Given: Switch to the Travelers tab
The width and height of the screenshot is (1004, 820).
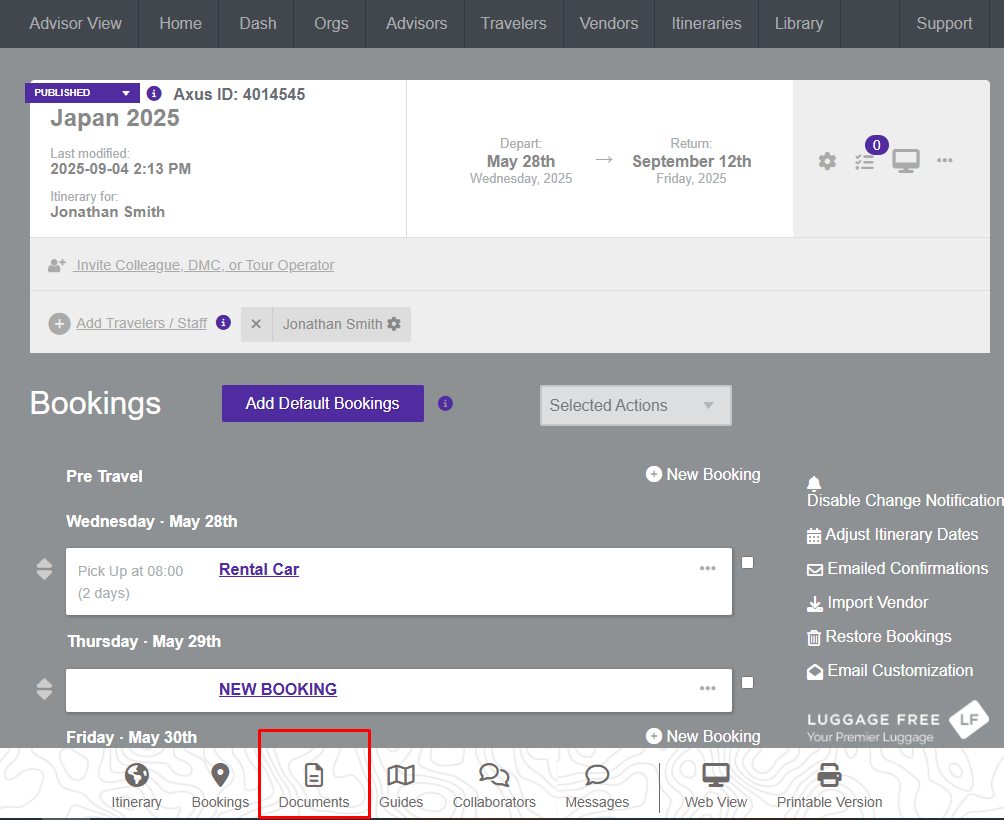Looking at the screenshot, I should [x=513, y=24].
